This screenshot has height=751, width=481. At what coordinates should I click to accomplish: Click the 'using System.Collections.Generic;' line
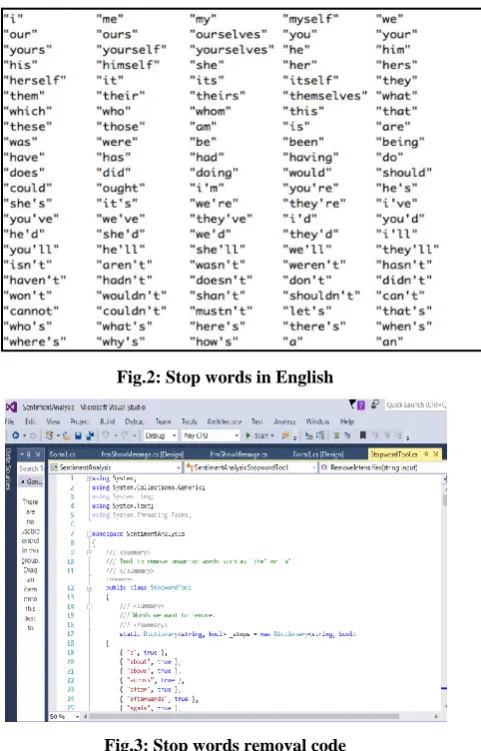pyautogui.click(x=149, y=488)
